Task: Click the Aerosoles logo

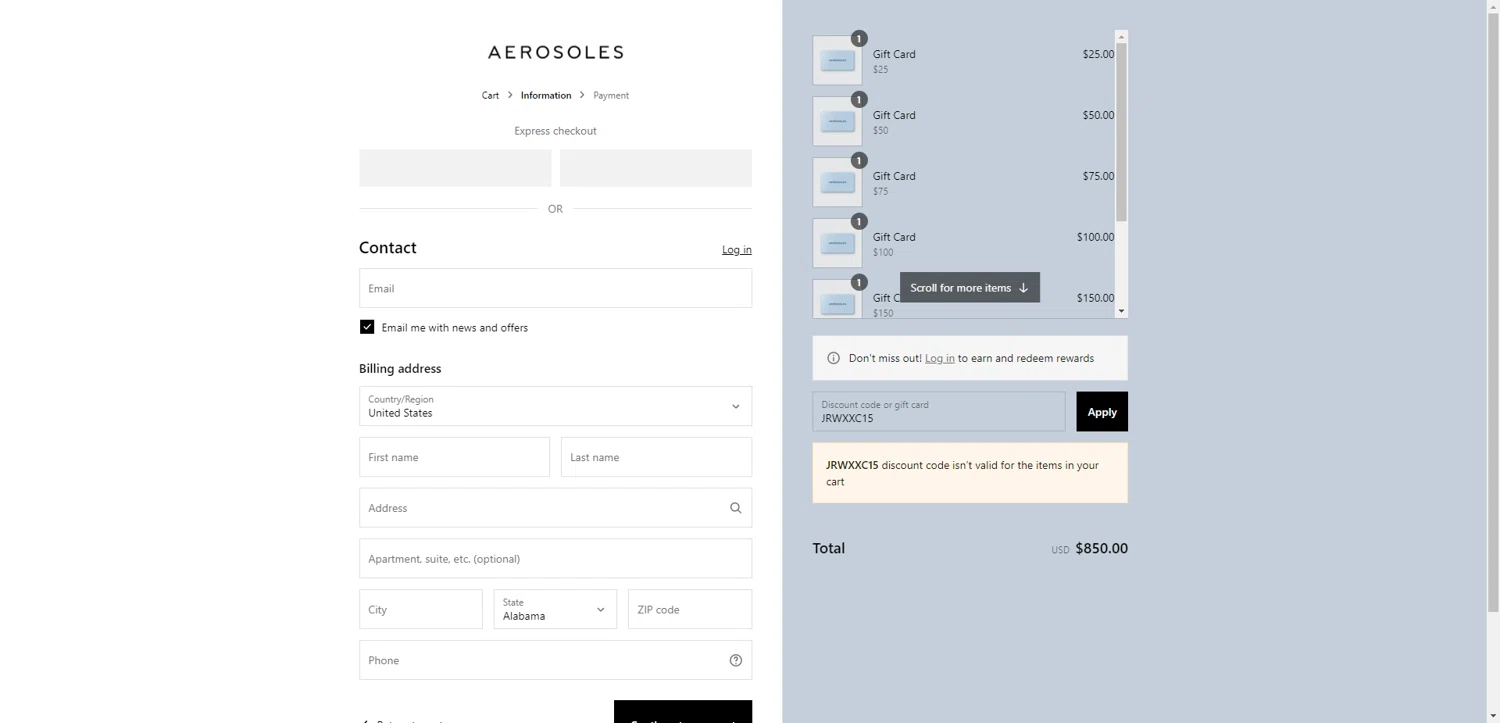Action: [x=555, y=52]
